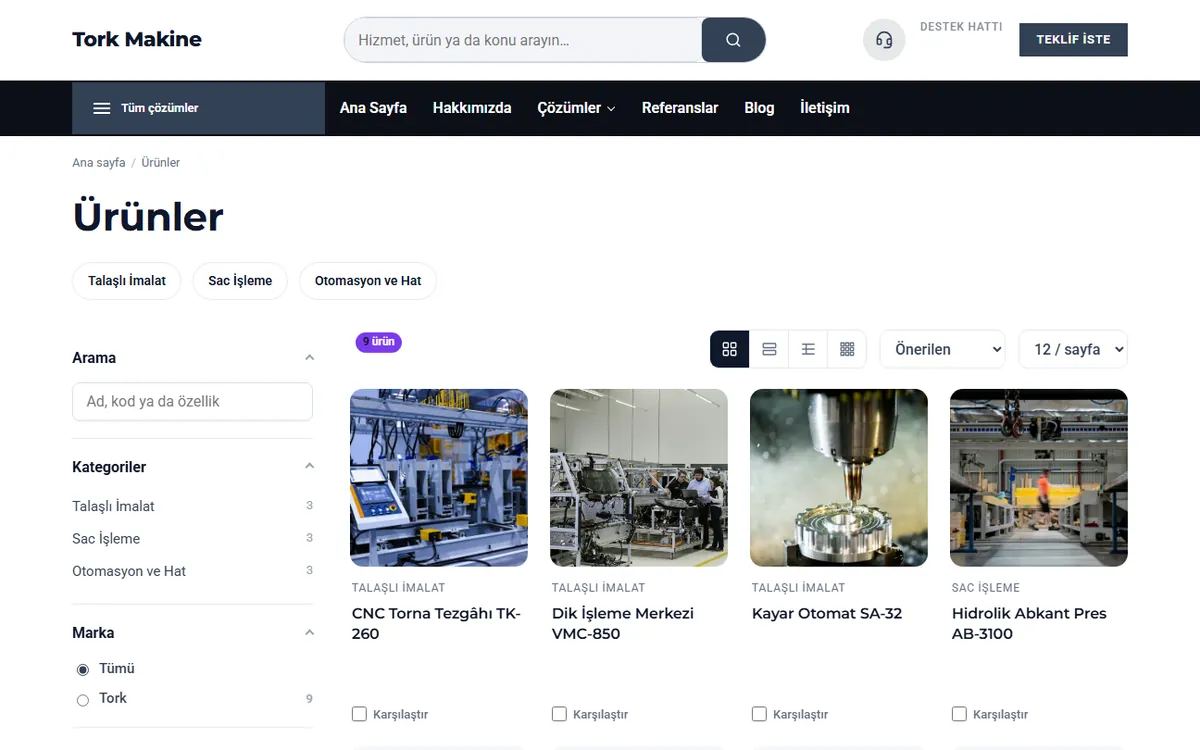Screen dimensions: 1200x750
Task: Collapse the Arama filter section
Action: (309, 358)
